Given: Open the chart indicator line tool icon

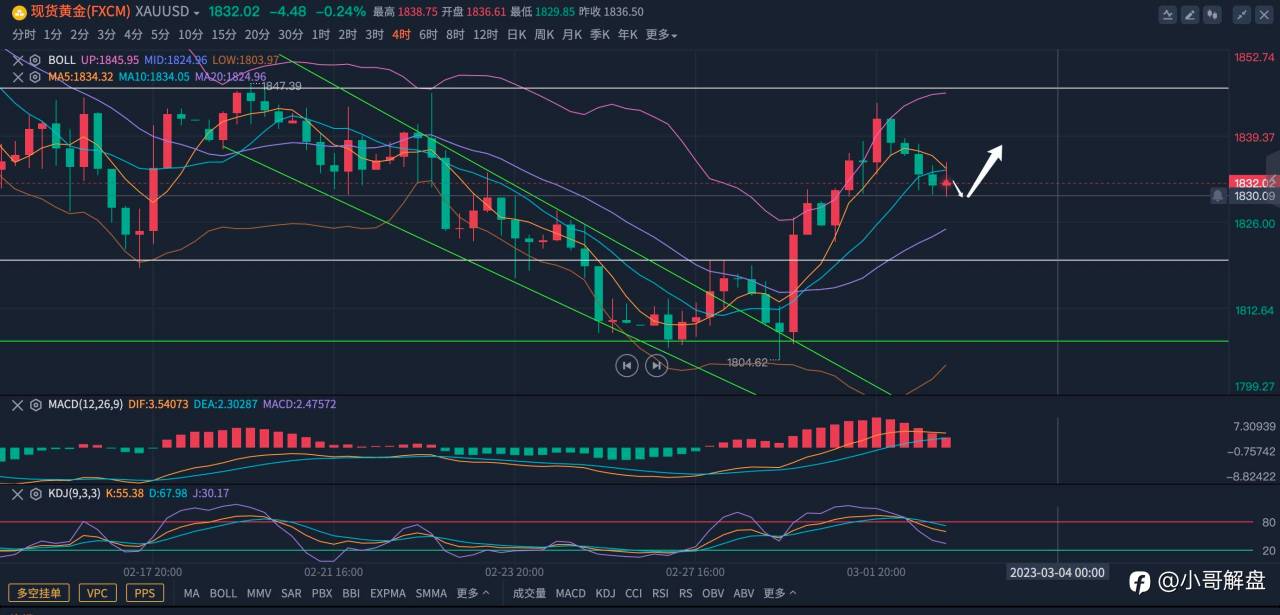Looking at the screenshot, I should 1168,14.
